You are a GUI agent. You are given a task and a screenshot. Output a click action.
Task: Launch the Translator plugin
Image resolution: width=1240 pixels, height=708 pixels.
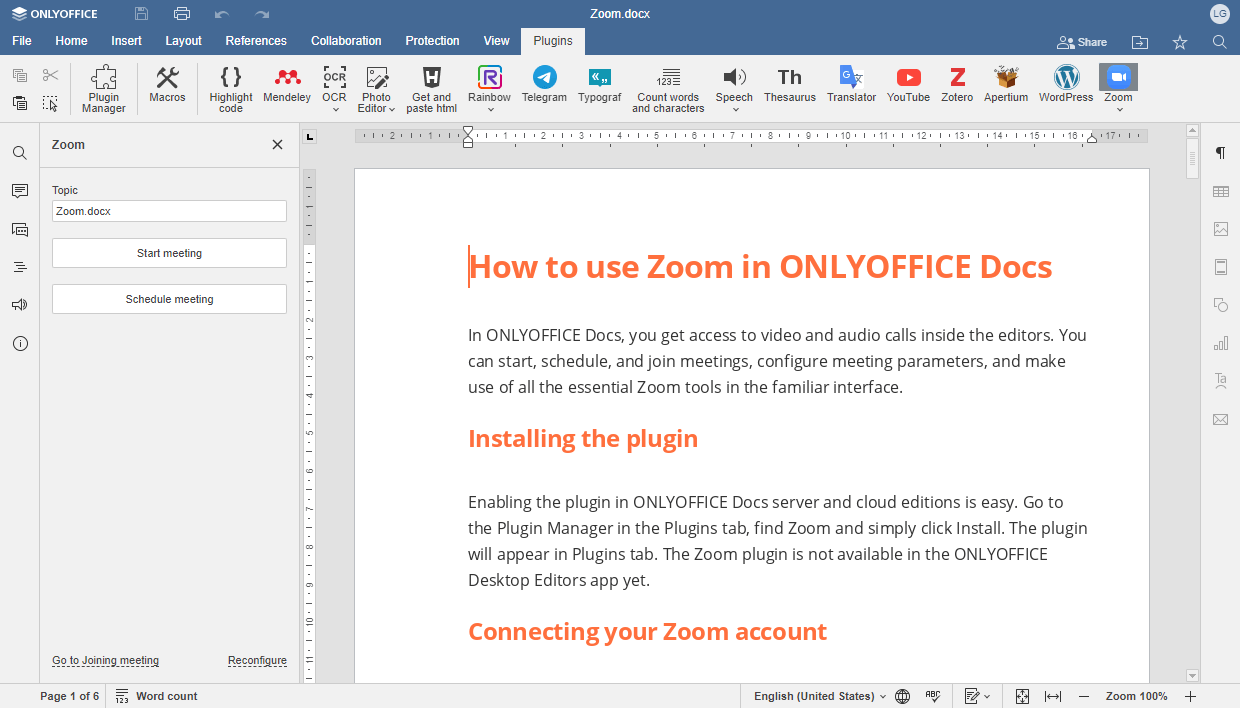[x=851, y=84]
